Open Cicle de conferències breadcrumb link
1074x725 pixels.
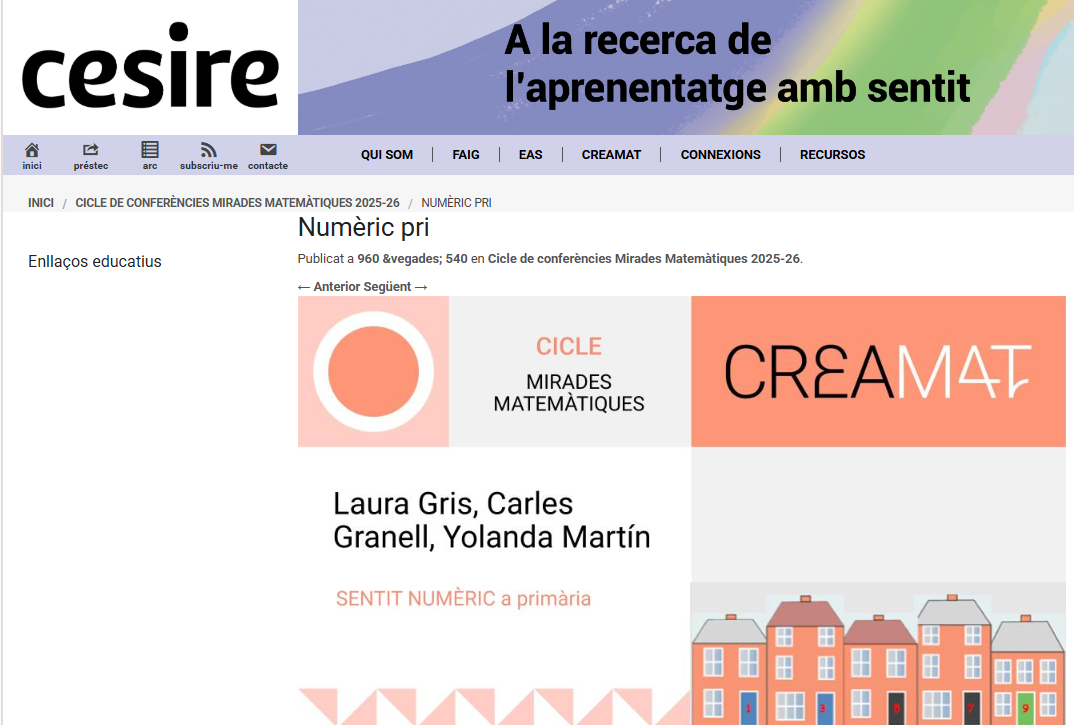[237, 203]
